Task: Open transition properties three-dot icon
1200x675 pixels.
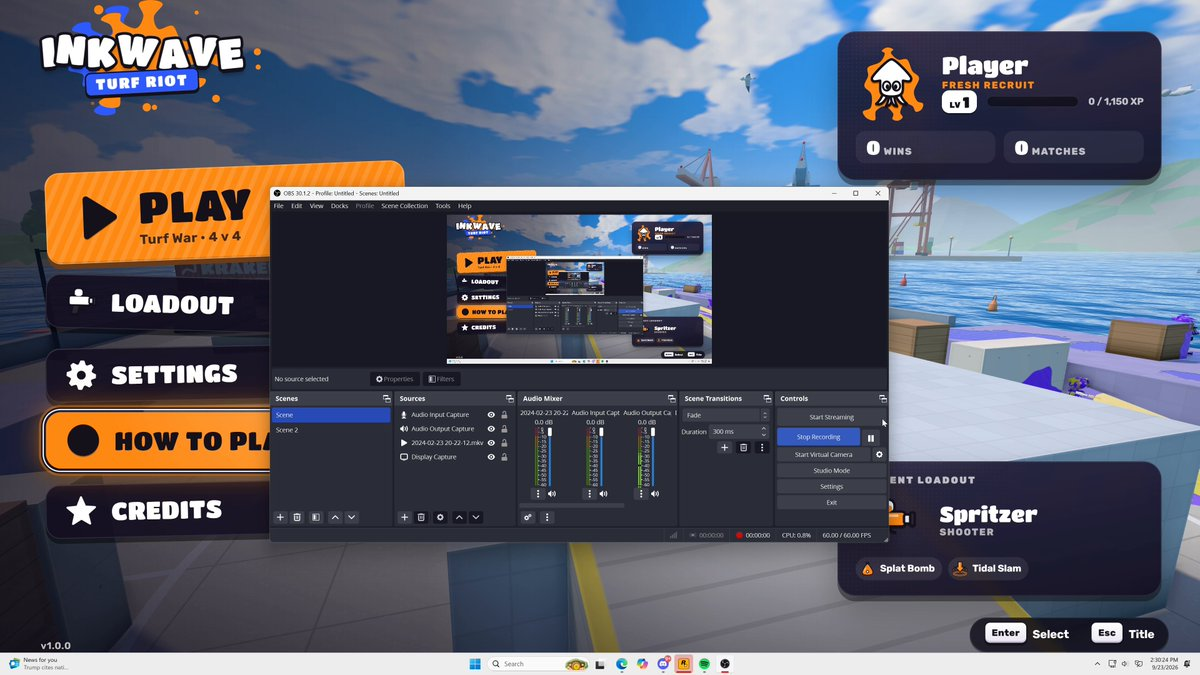Action: click(x=762, y=447)
